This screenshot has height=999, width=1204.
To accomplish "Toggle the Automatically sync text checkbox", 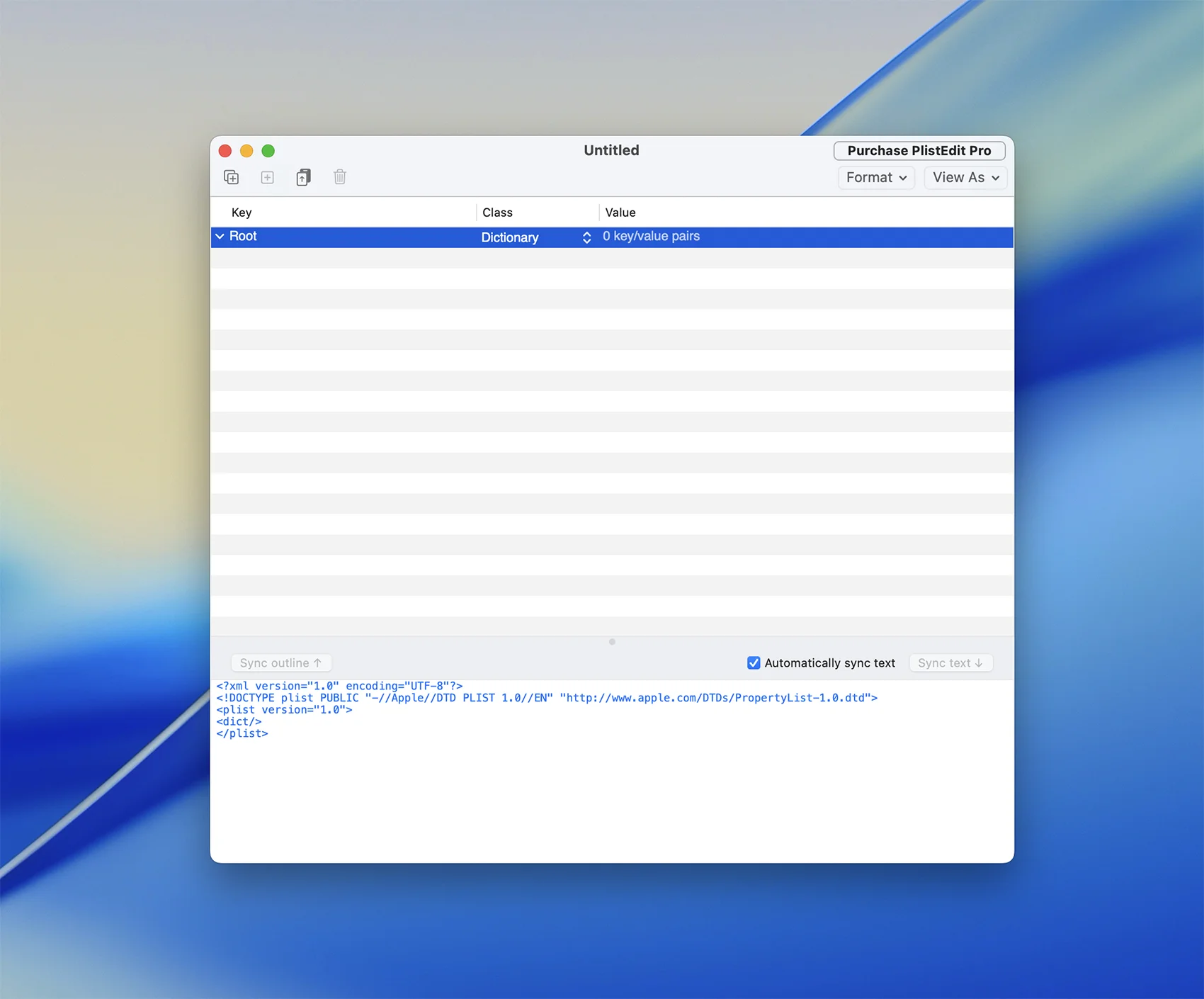I will point(754,663).
